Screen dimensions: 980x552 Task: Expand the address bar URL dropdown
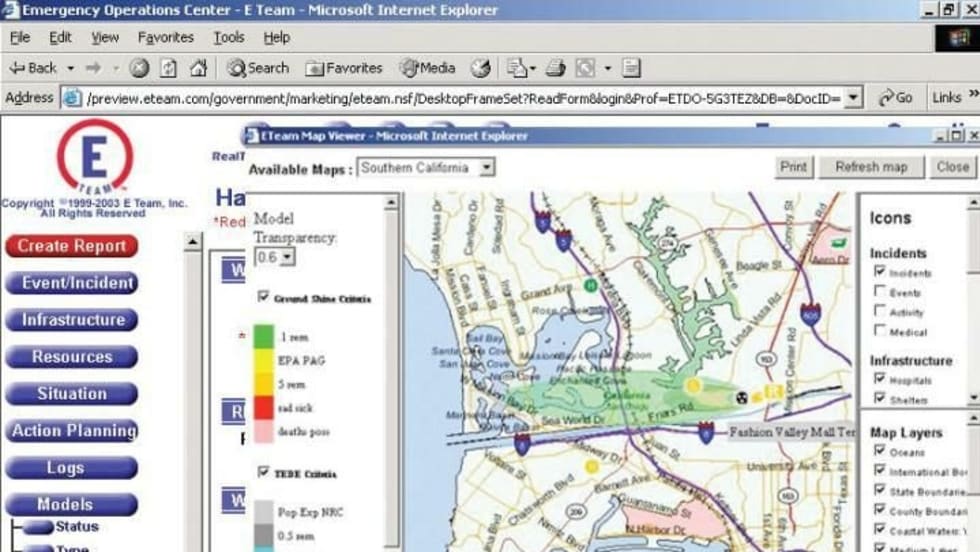tap(852, 98)
